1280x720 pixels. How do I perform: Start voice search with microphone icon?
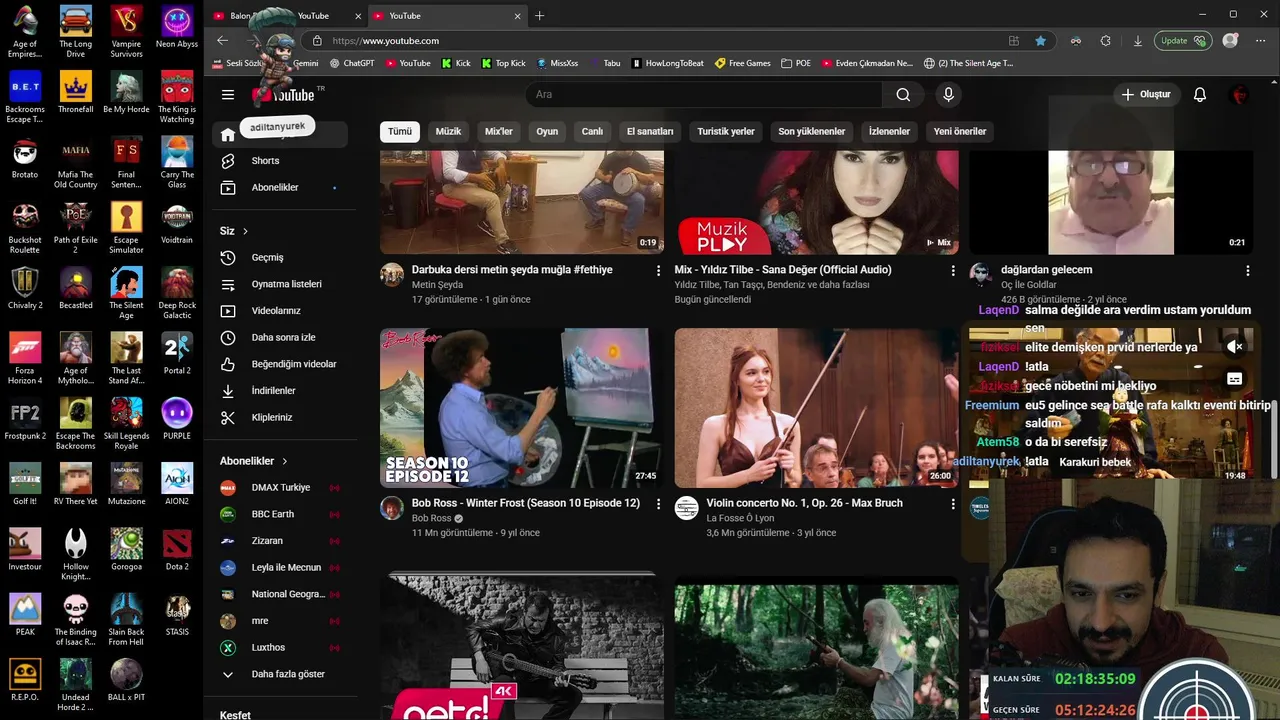click(948, 95)
